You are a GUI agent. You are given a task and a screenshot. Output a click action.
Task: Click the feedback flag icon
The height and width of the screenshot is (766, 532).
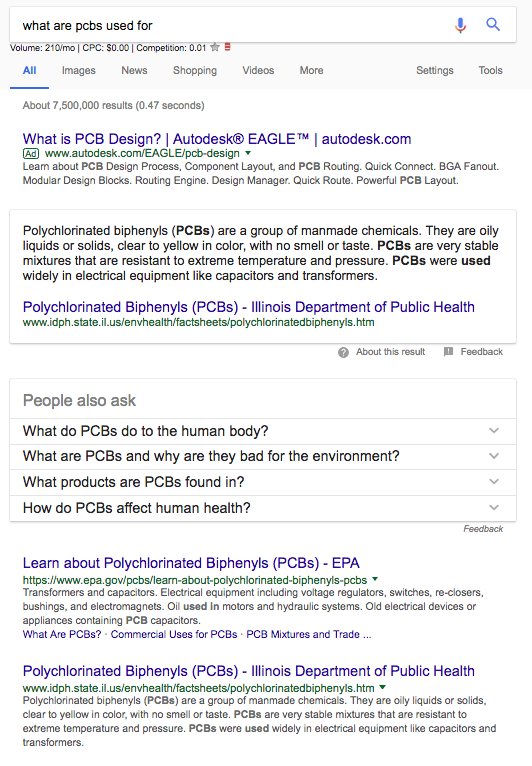(x=448, y=351)
